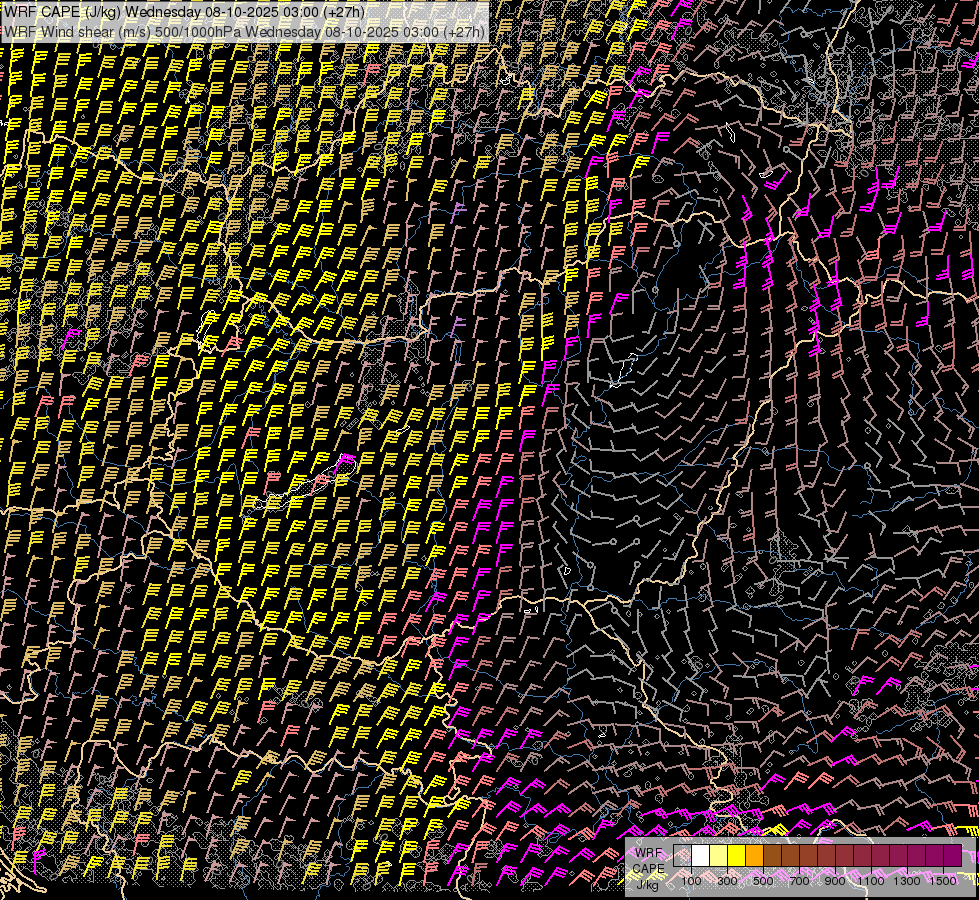The width and height of the screenshot is (979, 900).
Task: Select the darkest purple swatch ending the legend
Action: click(x=952, y=856)
